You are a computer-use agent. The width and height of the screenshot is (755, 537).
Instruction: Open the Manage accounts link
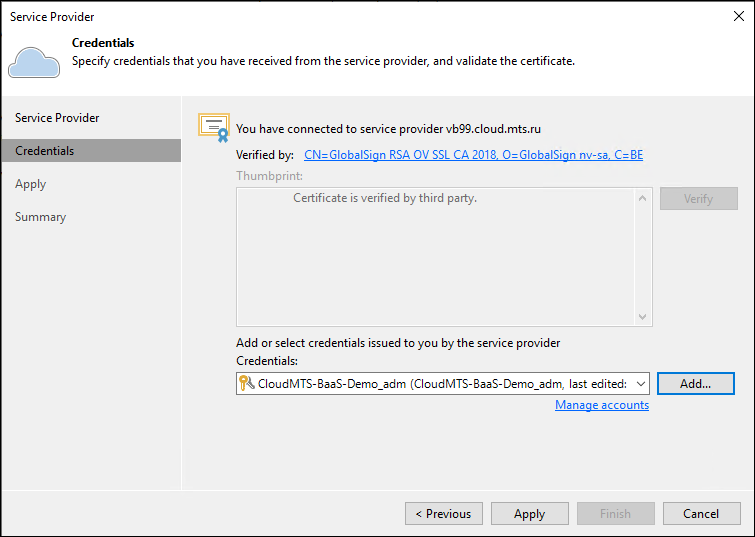(x=602, y=405)
